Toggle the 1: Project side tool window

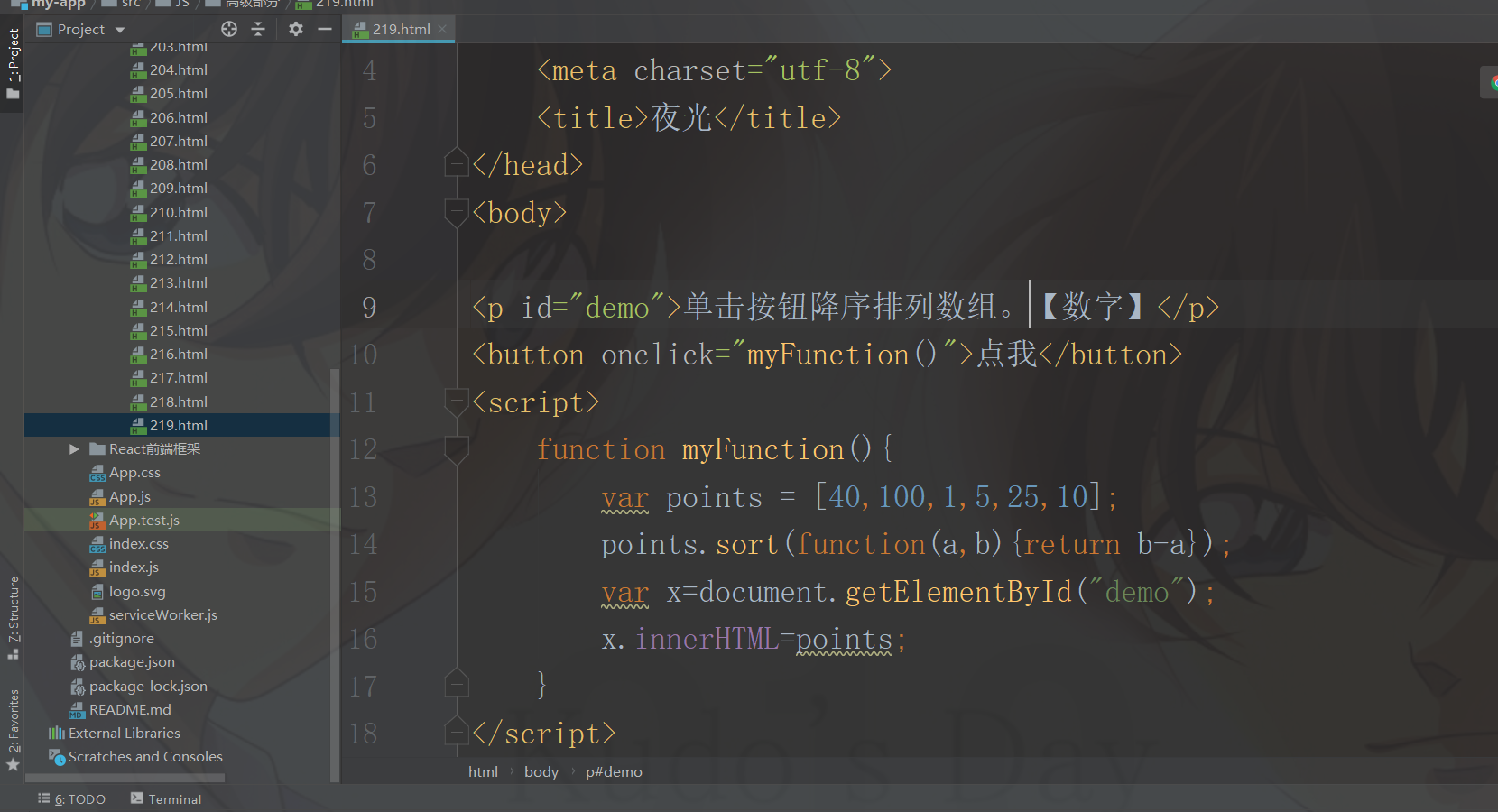pos(13,65)
